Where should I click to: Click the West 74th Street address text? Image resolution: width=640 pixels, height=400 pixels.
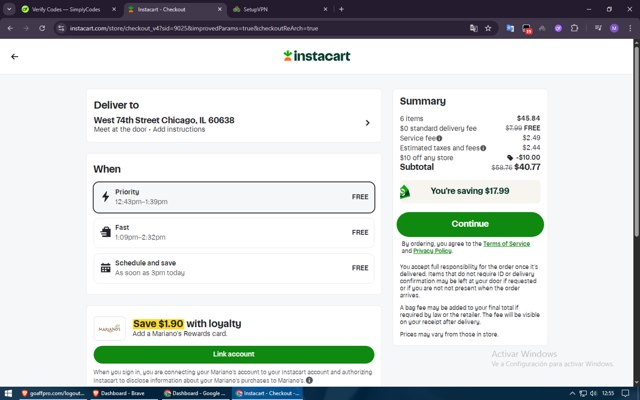(164, 120)
